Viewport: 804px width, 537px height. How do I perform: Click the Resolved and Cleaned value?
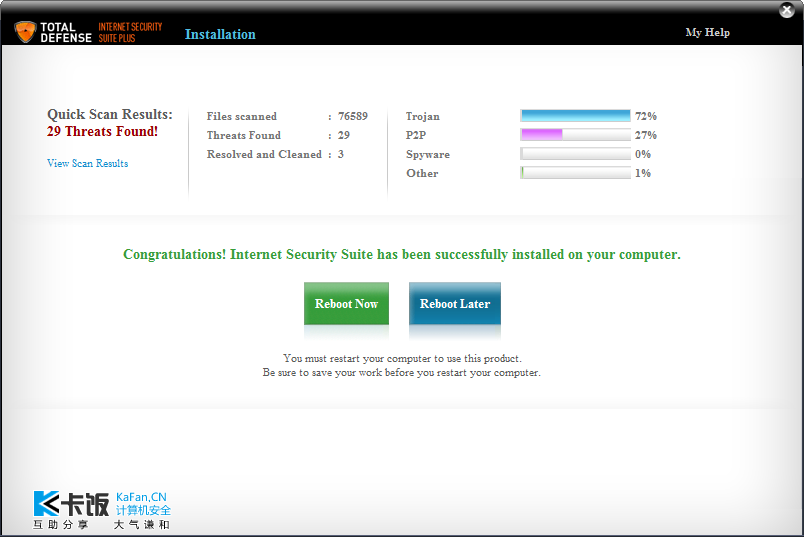point(340,154)
